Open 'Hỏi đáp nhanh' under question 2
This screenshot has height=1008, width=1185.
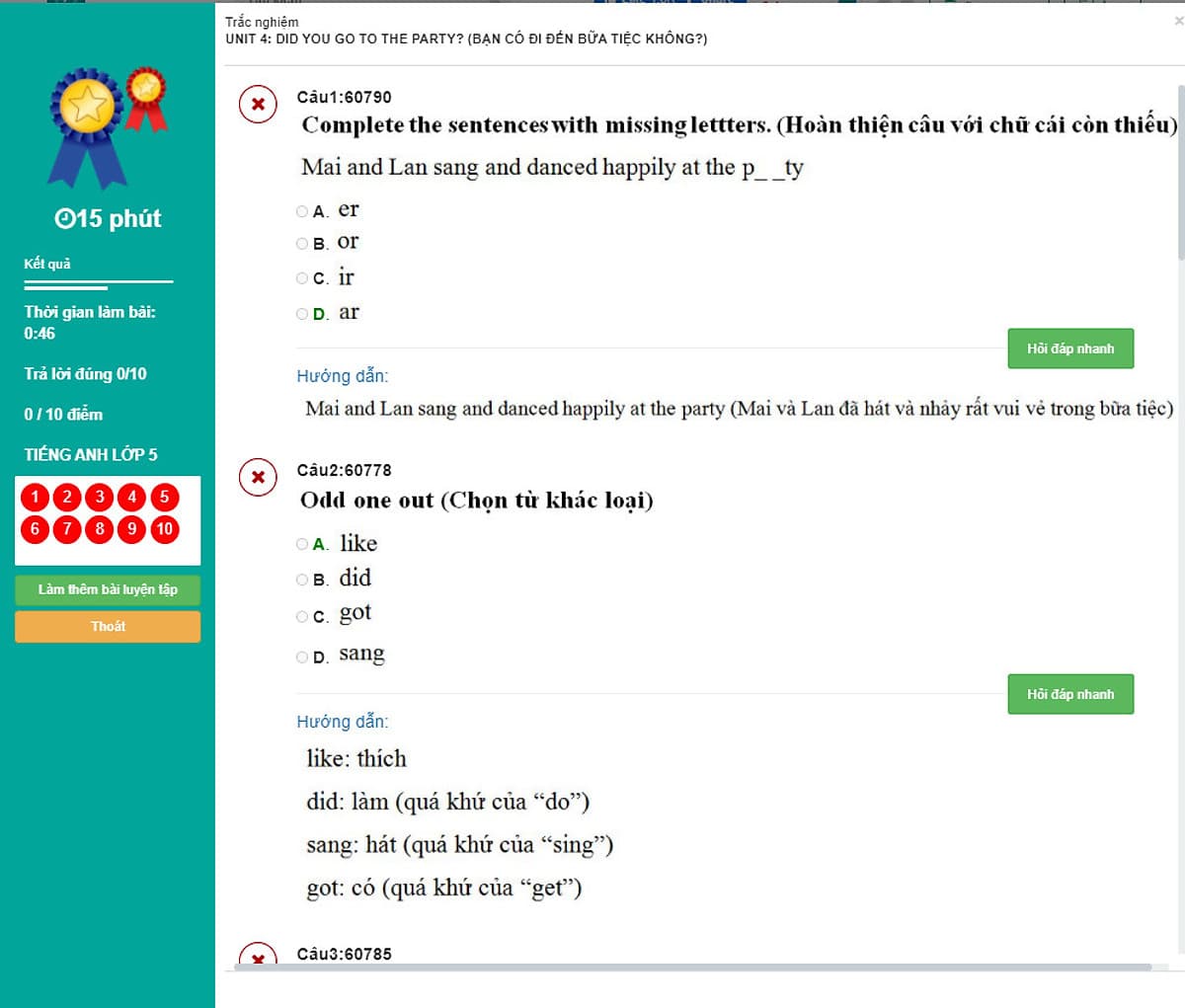pyautogui.click(x=1070, y=694)
